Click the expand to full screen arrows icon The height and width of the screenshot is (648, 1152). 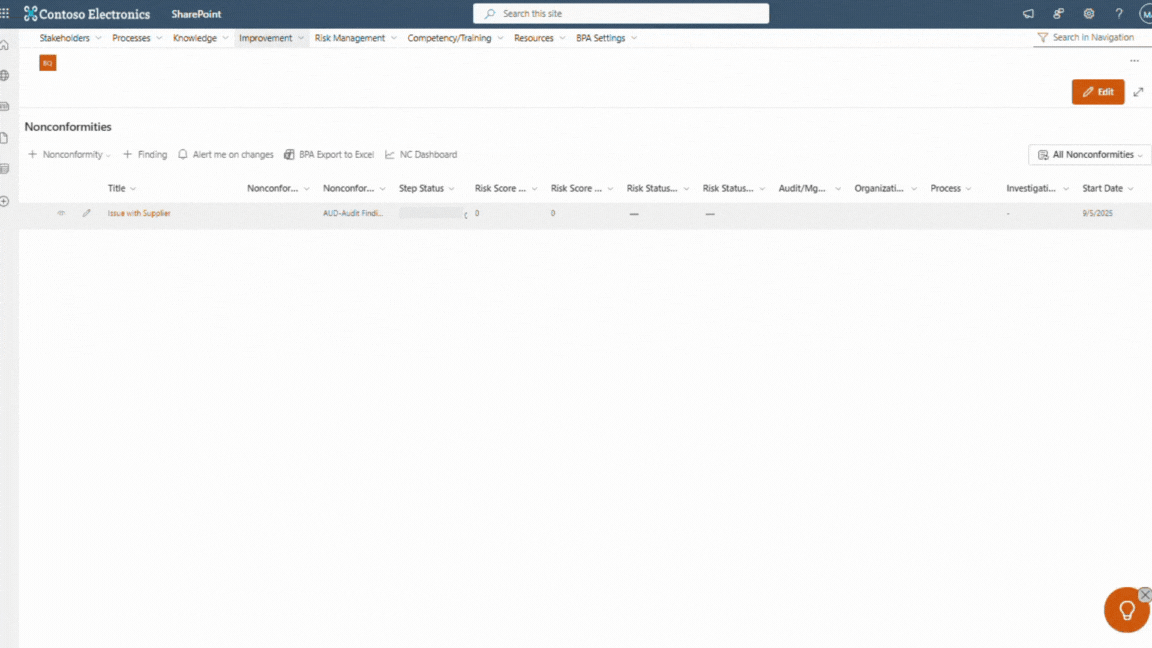pos(1138,92)
